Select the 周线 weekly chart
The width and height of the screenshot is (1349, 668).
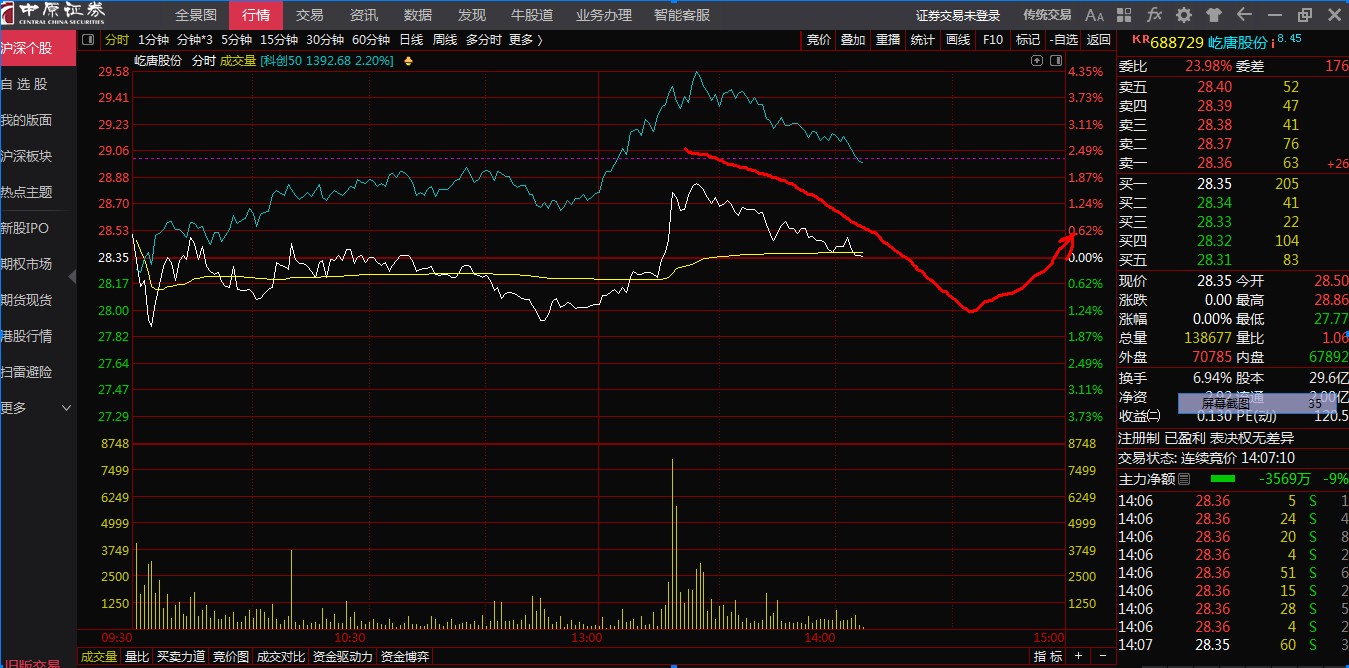445,40
